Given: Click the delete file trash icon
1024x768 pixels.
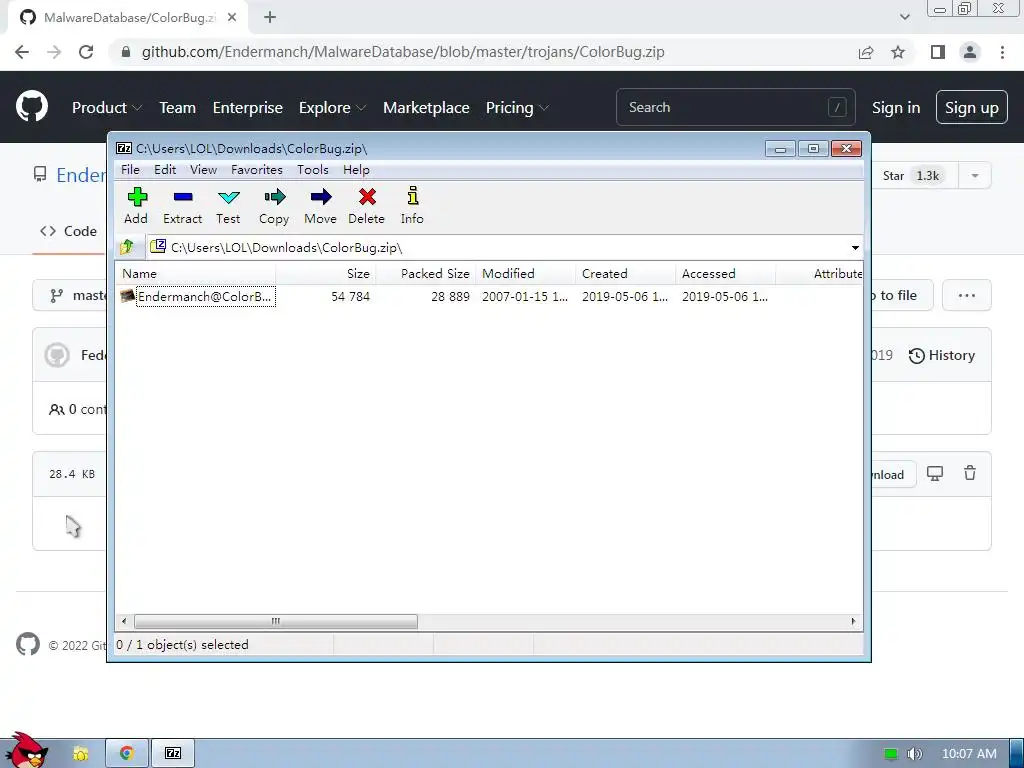Looking at the screenshot, I should click(970, 473).
